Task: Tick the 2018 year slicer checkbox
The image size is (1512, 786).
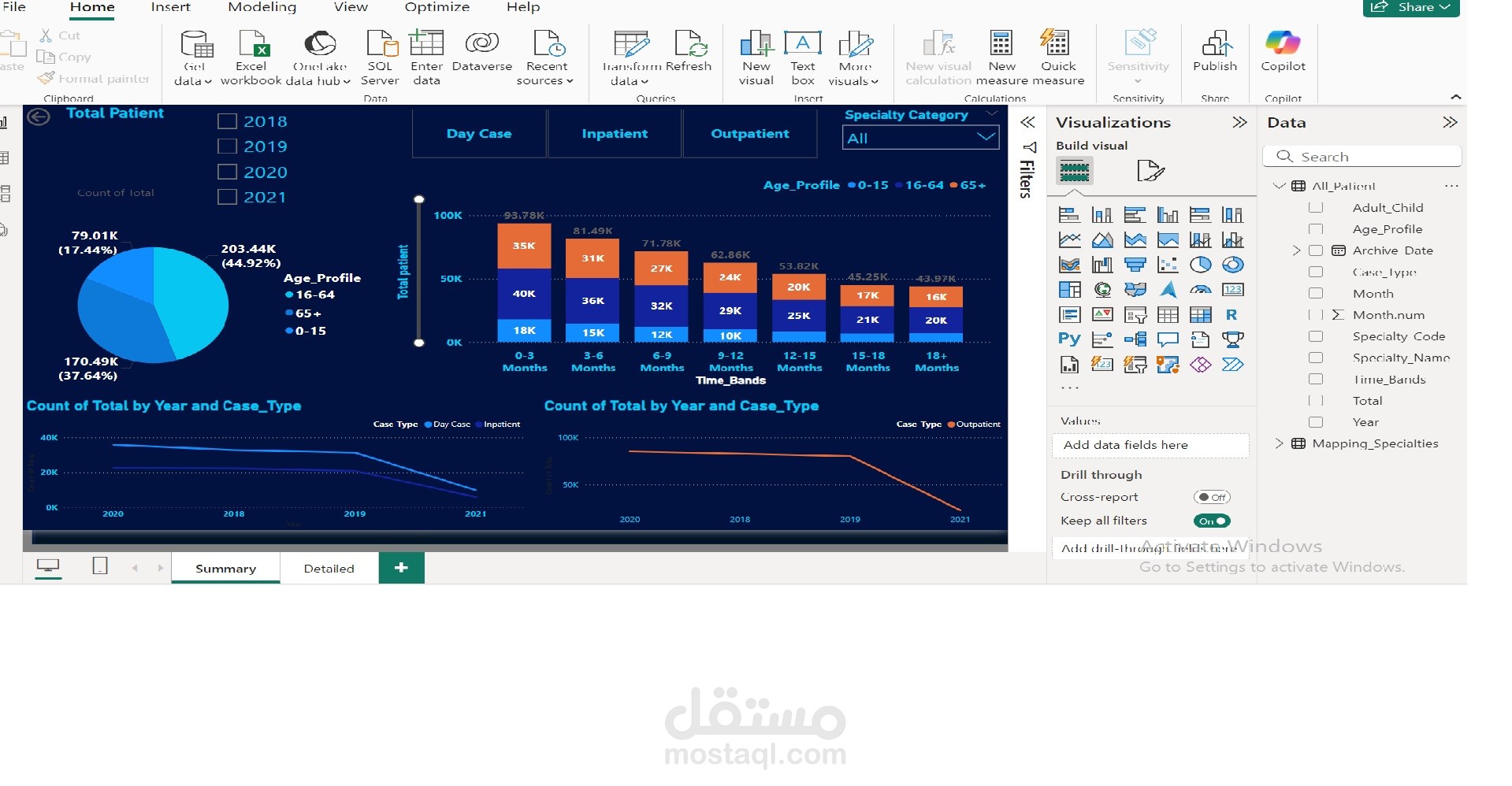Action: [x=227, y=121]
